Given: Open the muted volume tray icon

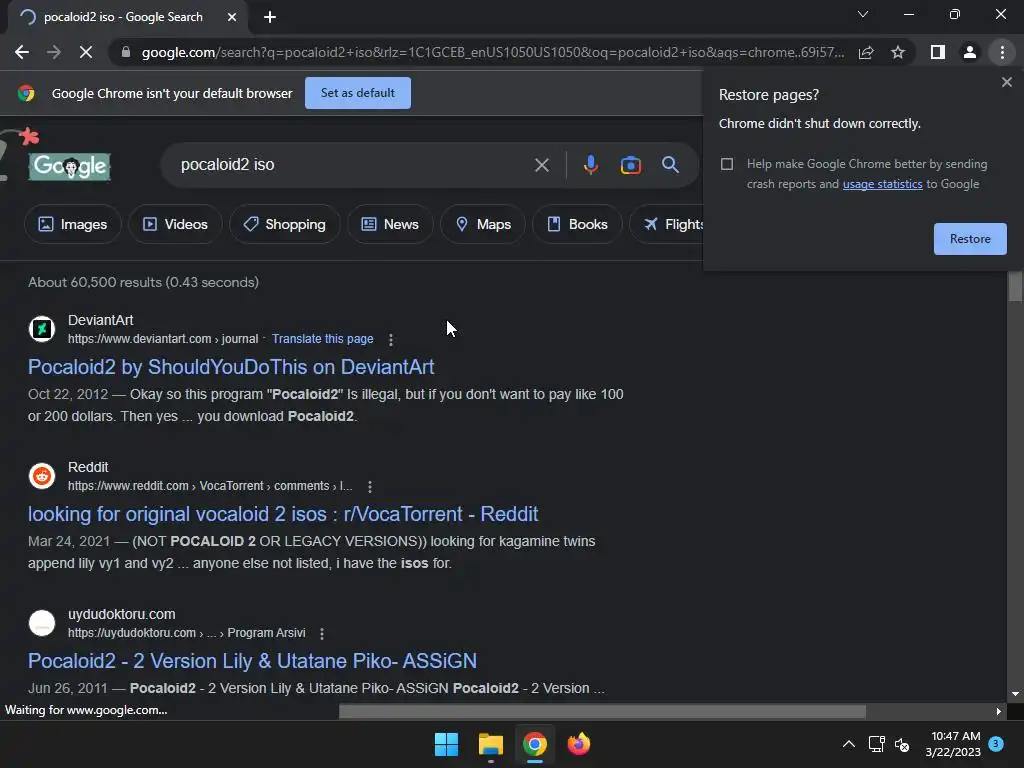Looking at the screenshot, I should click(902, 744).
